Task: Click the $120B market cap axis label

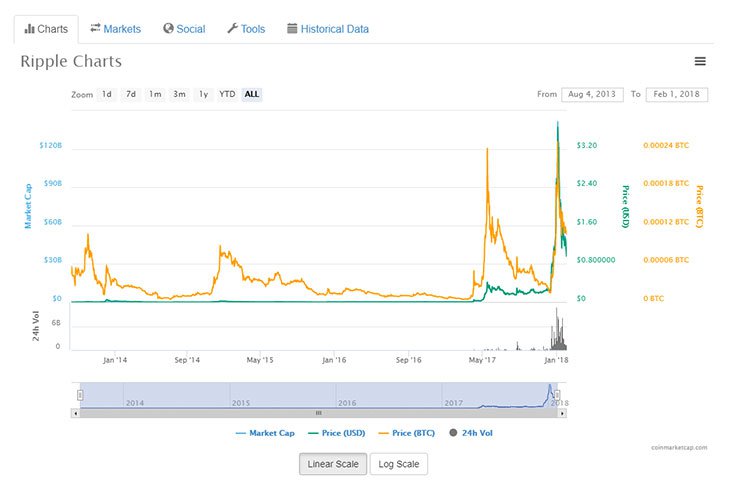Action: (x=51, y=145)
